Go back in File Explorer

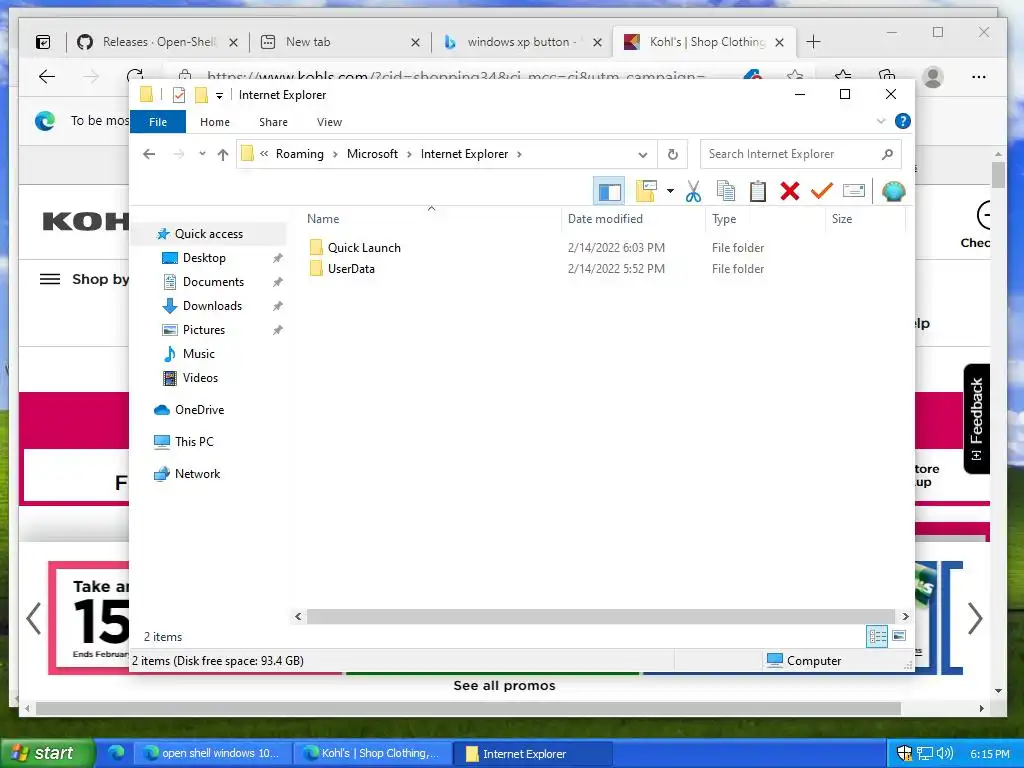(149, 154)
